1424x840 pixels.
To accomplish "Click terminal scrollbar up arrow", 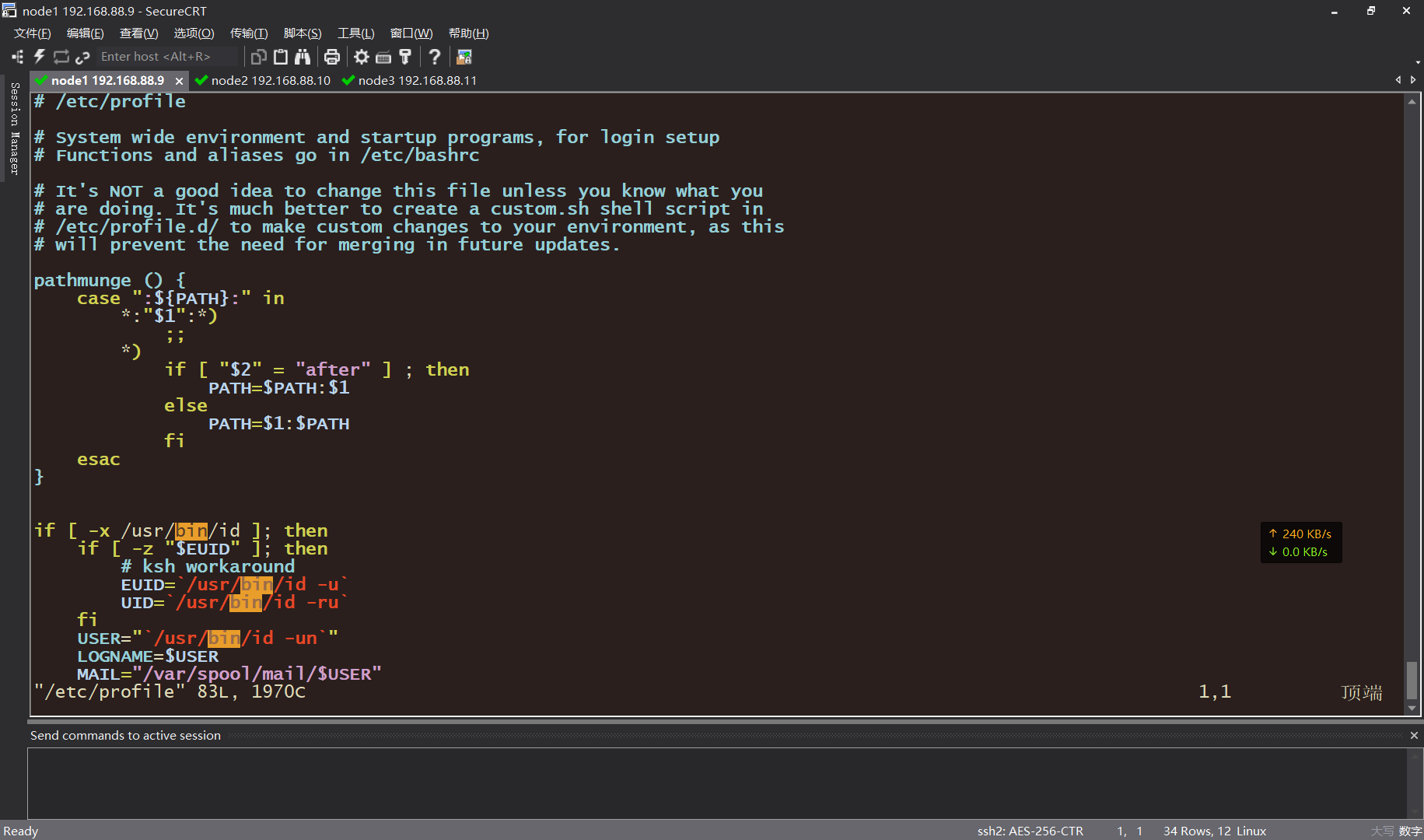I will [x=1412, y=102].
